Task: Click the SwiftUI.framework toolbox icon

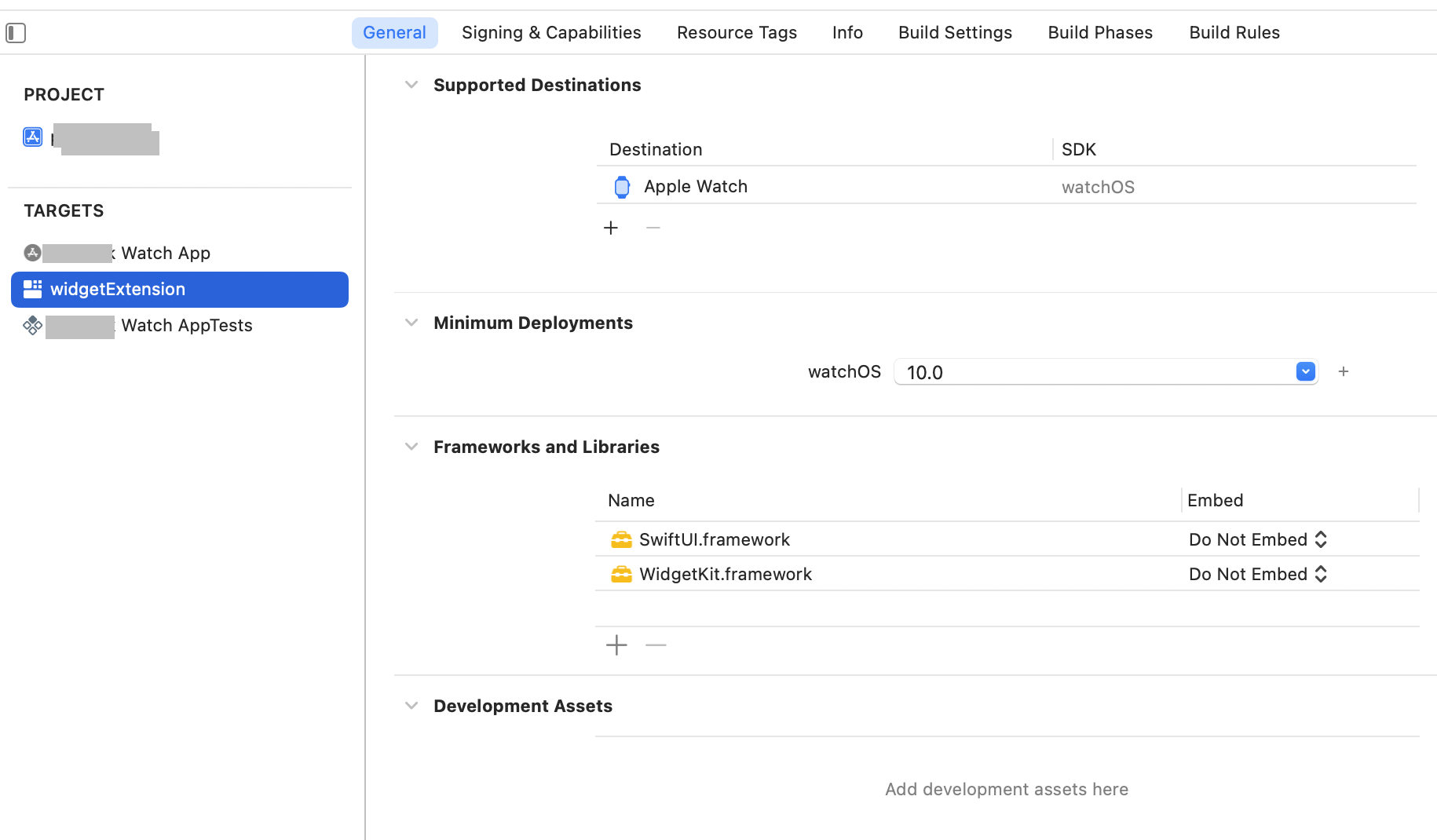Action: [621, 540]
